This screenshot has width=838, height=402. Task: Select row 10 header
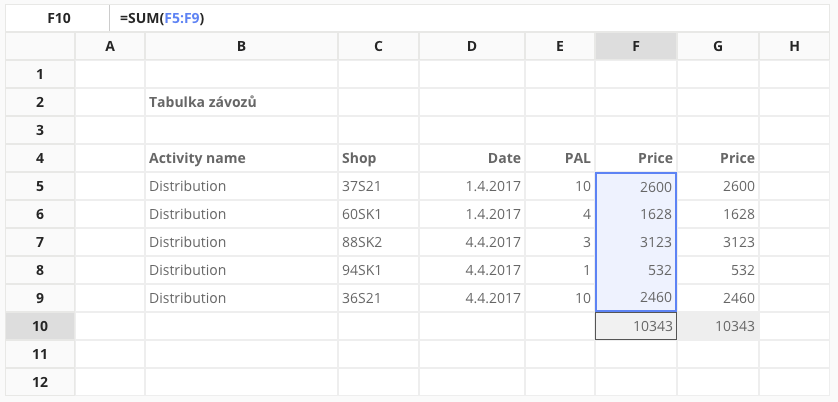tap(40, 326)
